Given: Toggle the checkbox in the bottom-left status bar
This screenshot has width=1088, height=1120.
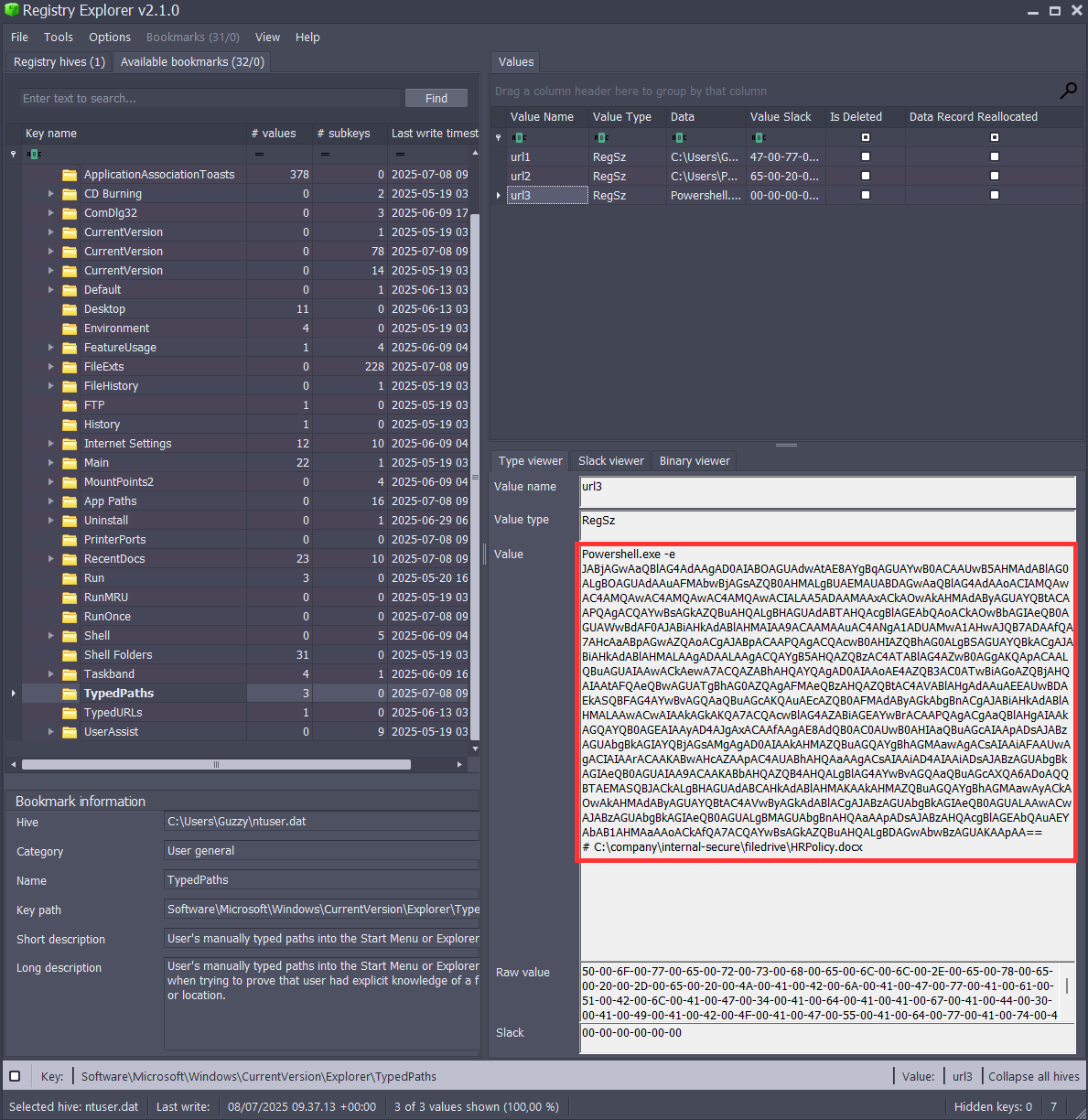Looking at the screenshot, I should (x=15, y=1076).
